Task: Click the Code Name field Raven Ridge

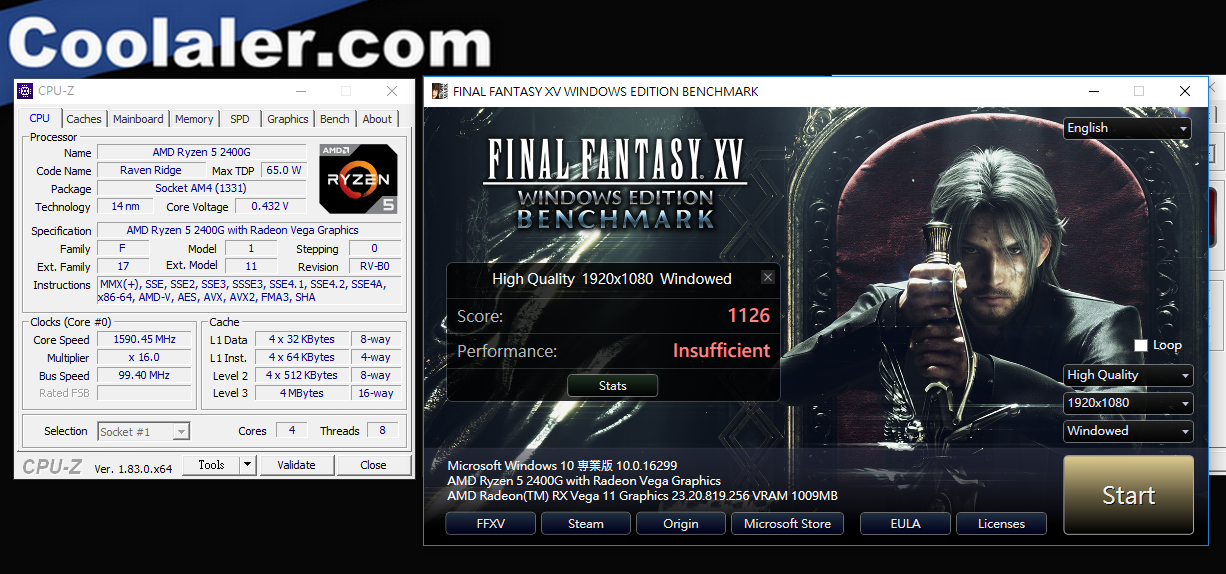Action: click(151, 171)
